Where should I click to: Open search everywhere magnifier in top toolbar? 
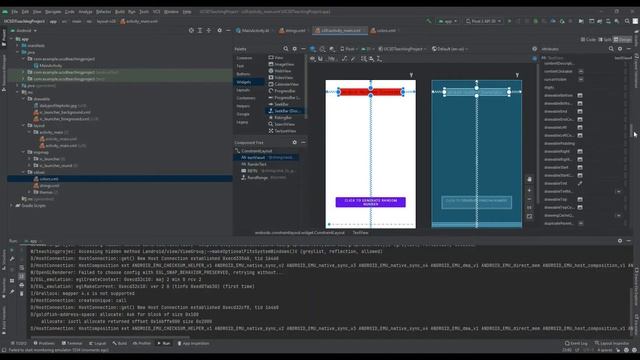(x=627, y=21)
